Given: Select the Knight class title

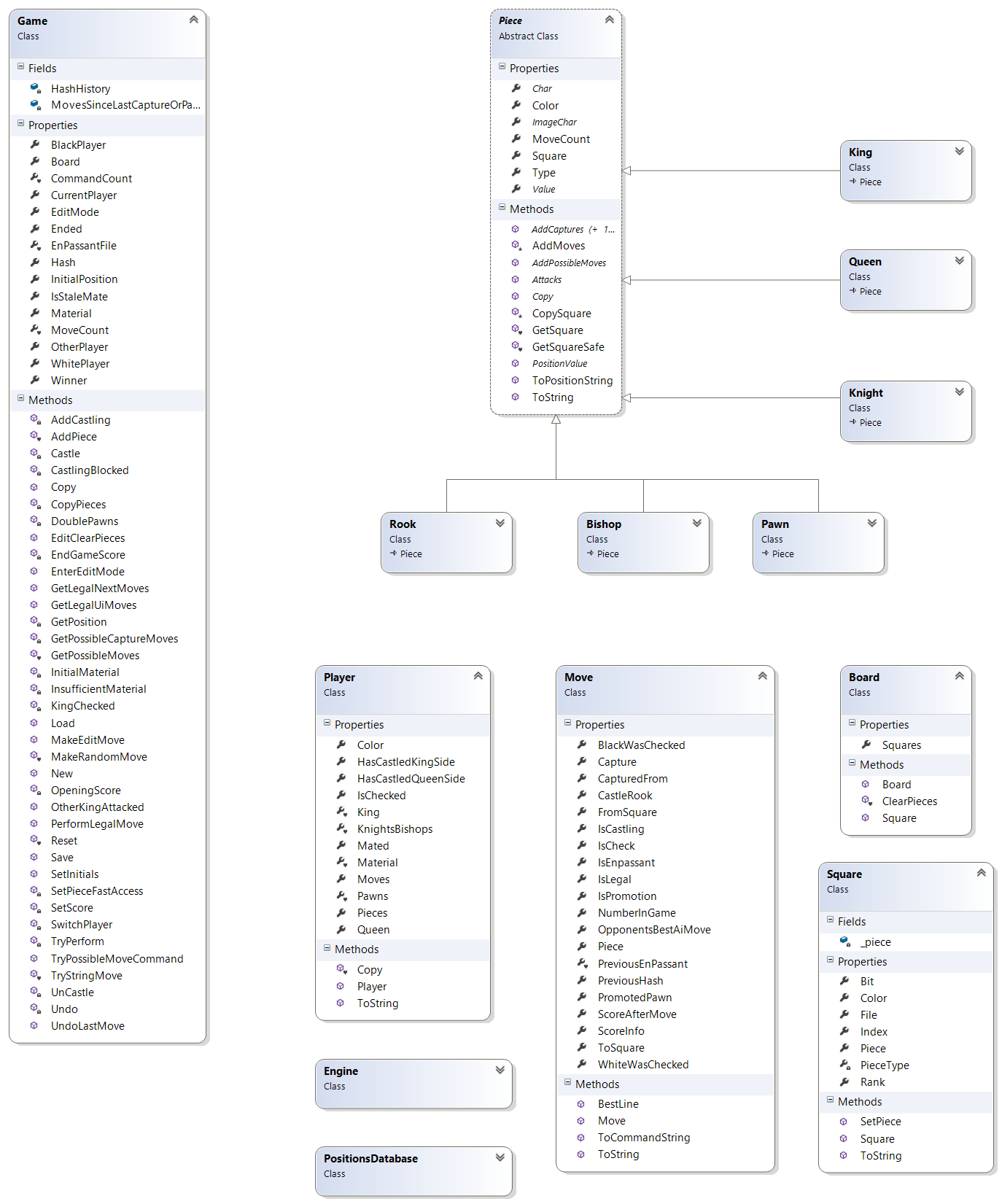Looking at the screenshot, I should point(866,393).
